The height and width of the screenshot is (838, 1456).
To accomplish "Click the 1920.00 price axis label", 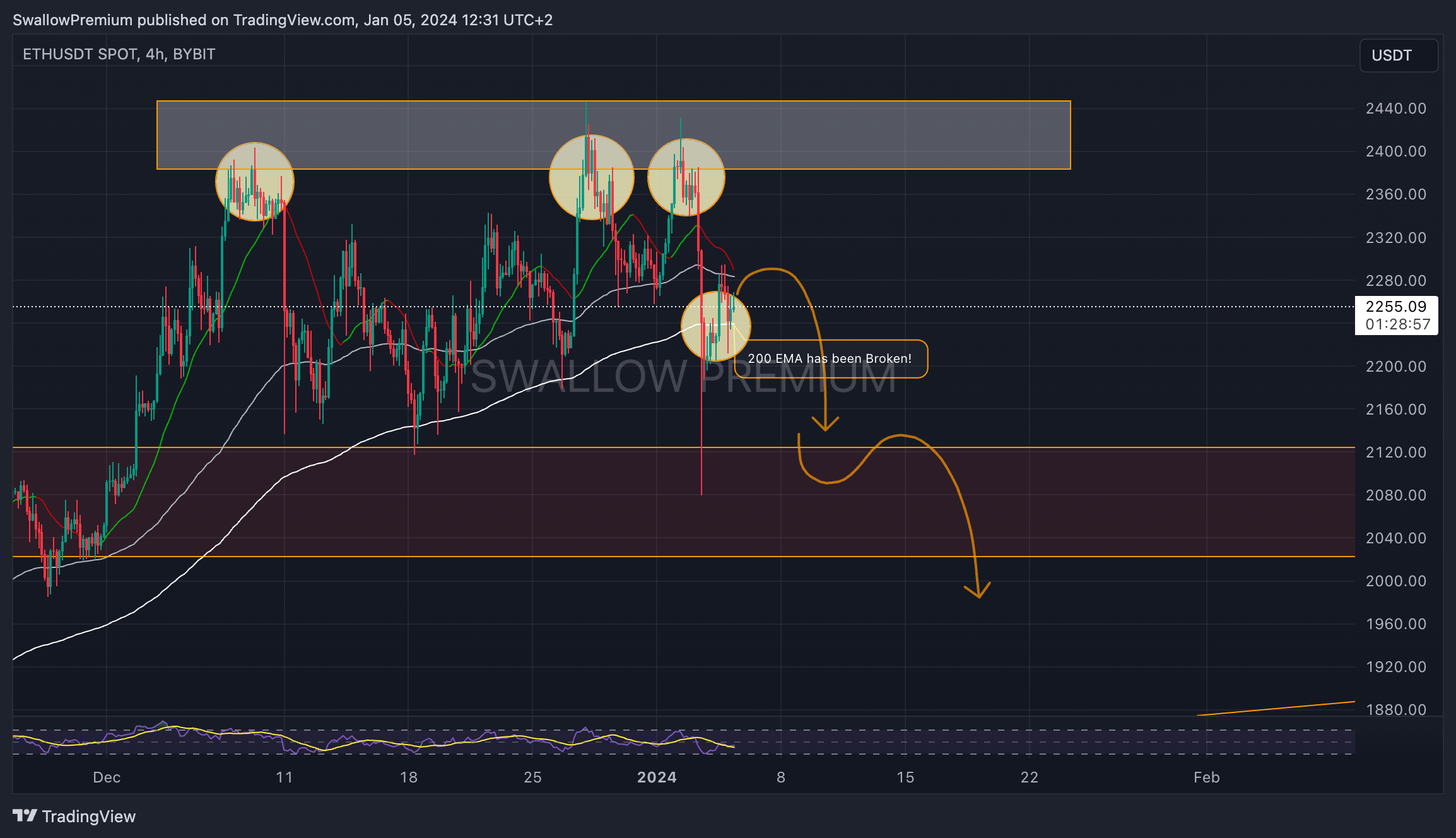I will click(x=1396, y=667).
